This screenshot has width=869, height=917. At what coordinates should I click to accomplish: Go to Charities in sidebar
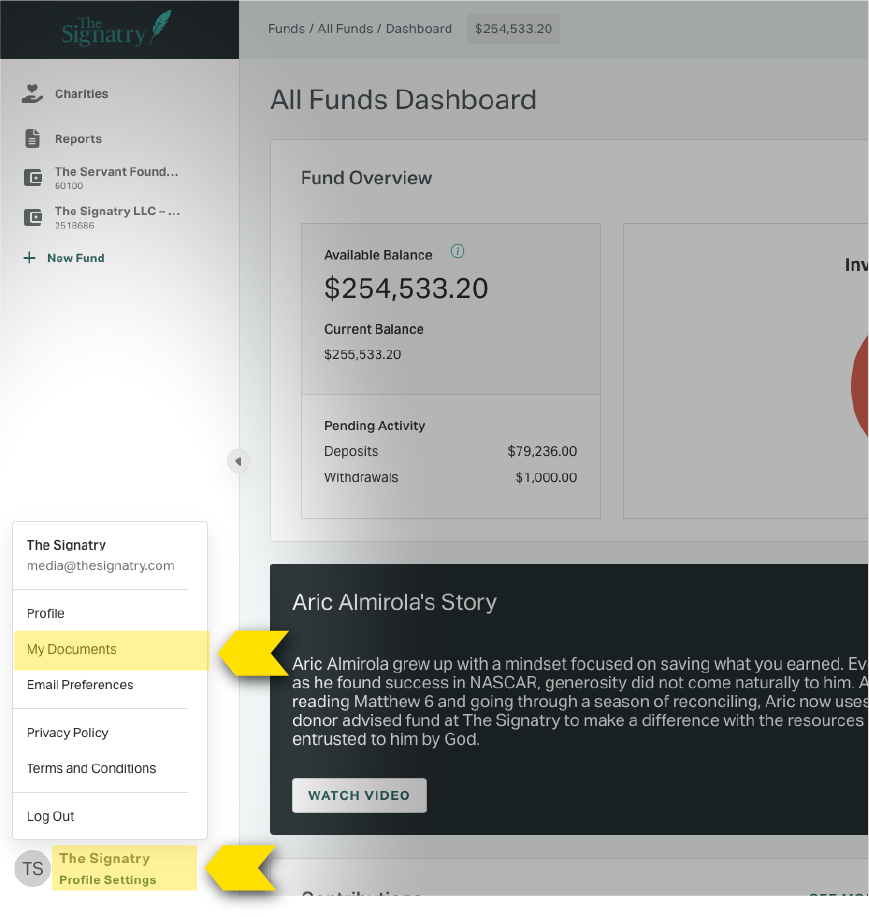(82, 94)
